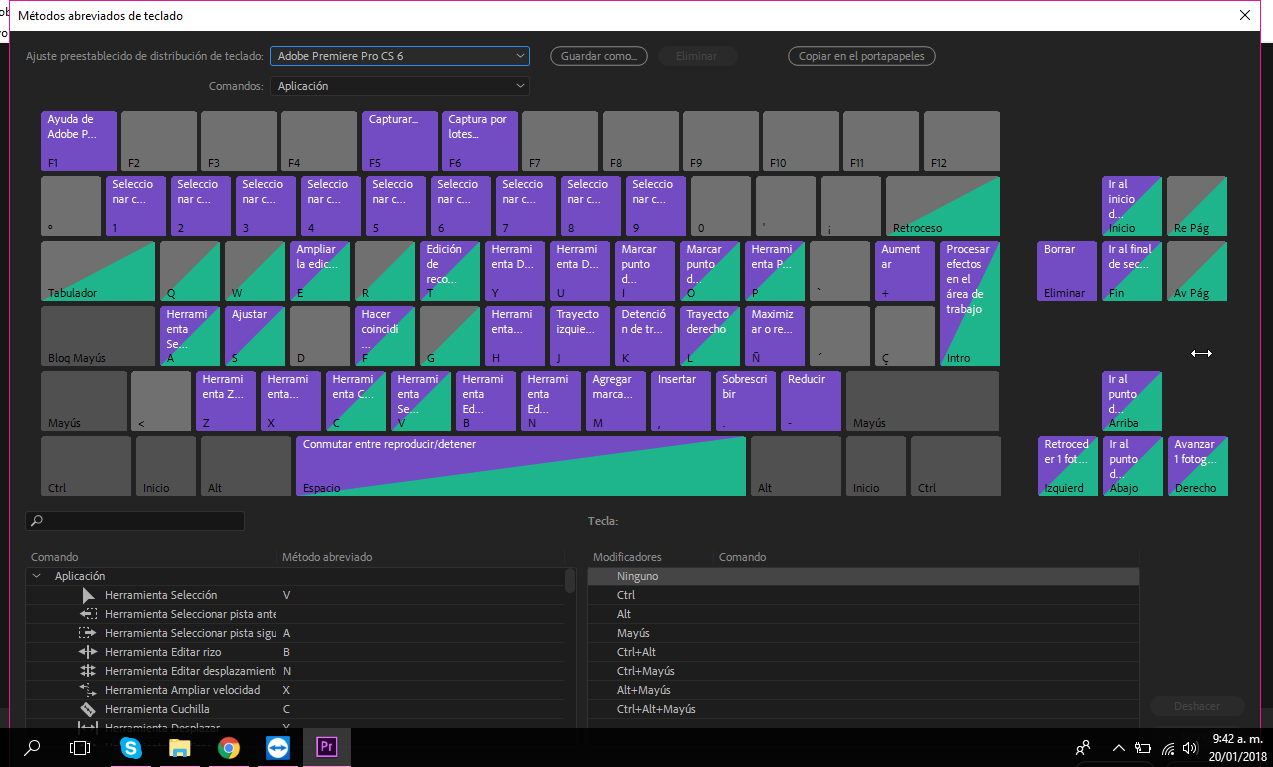Click the K key Detención de trayecto
Viewport: 1273px width, 767px height.
(645, 336)
